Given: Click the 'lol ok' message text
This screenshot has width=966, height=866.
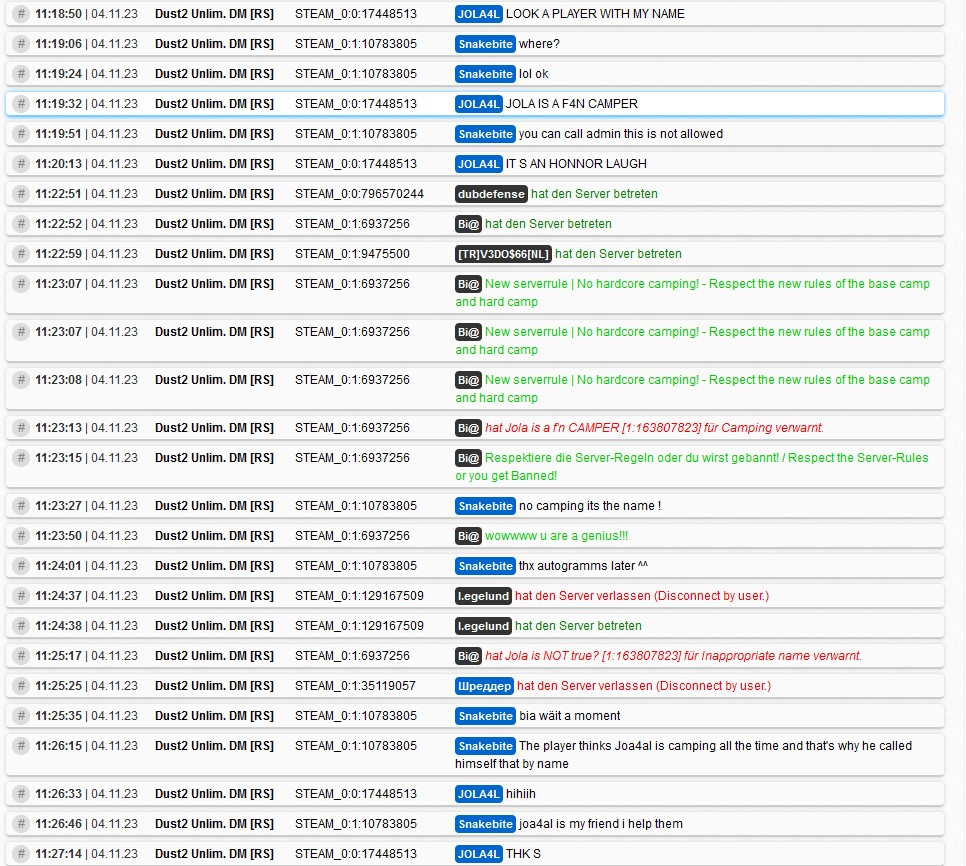Looking at the screenshot, I should (x=534, y=74).
